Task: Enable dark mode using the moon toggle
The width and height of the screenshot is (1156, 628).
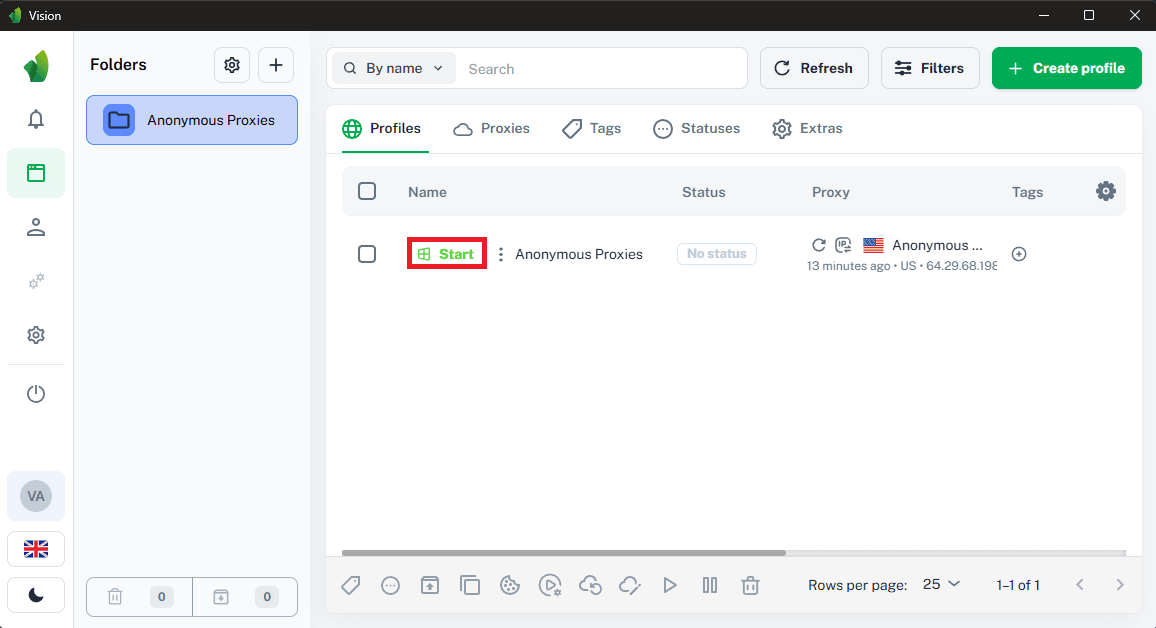Action: pos(36,595)
